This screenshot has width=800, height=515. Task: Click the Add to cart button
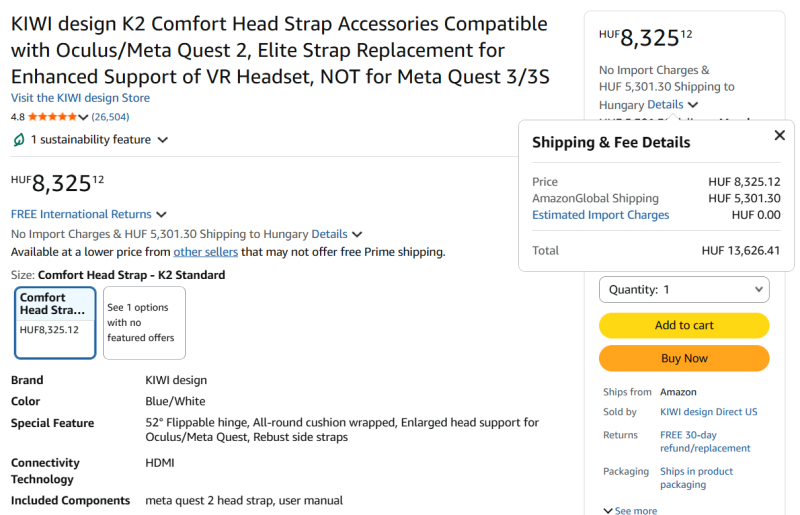pyautogui.click(x=684, y=325)
